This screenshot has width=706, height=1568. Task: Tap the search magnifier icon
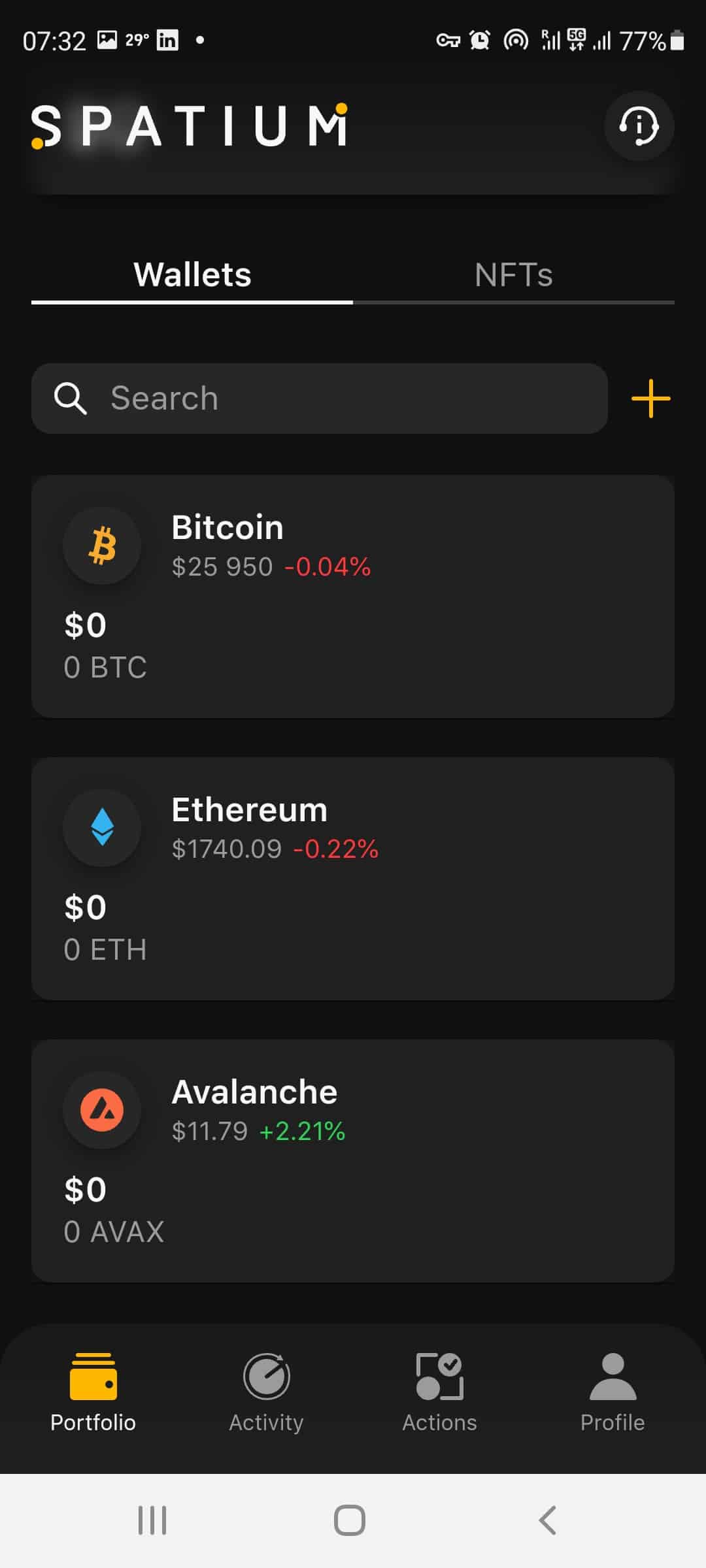coord(70,398)
